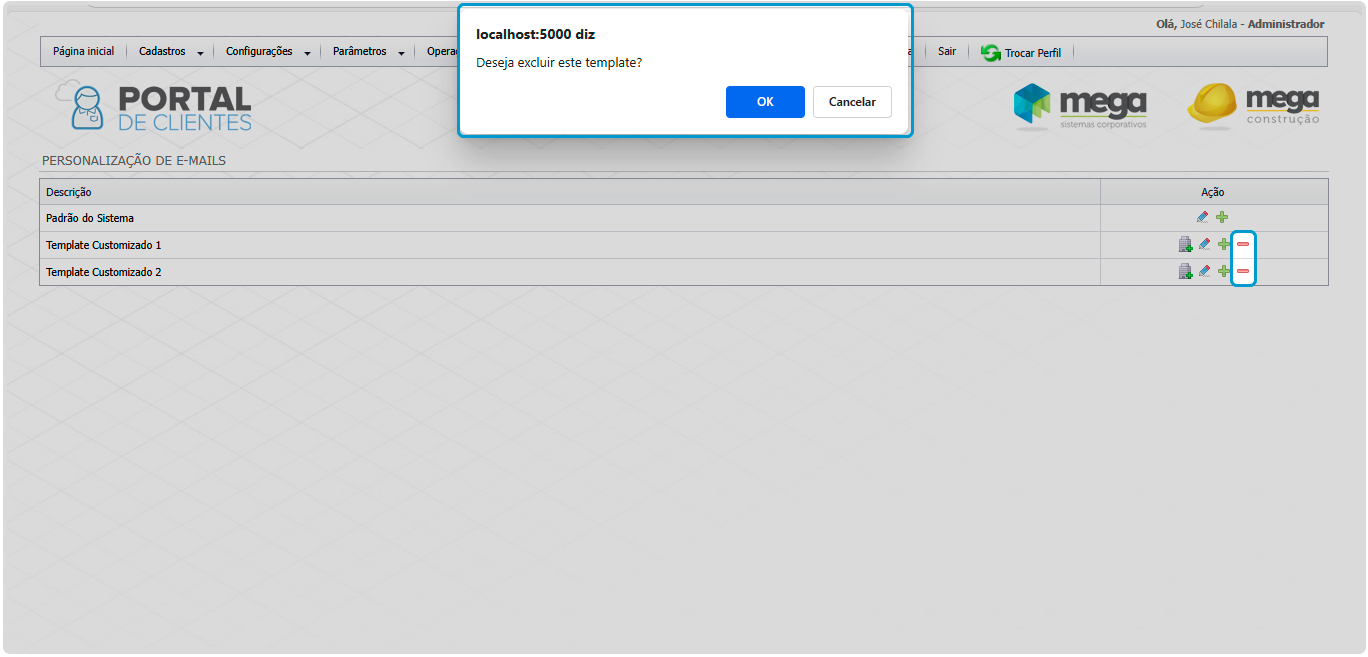Click the dialog question 'Deseja excluir este template?'
This screenshot has height=657, width=1368.
[x=559, y=62]
